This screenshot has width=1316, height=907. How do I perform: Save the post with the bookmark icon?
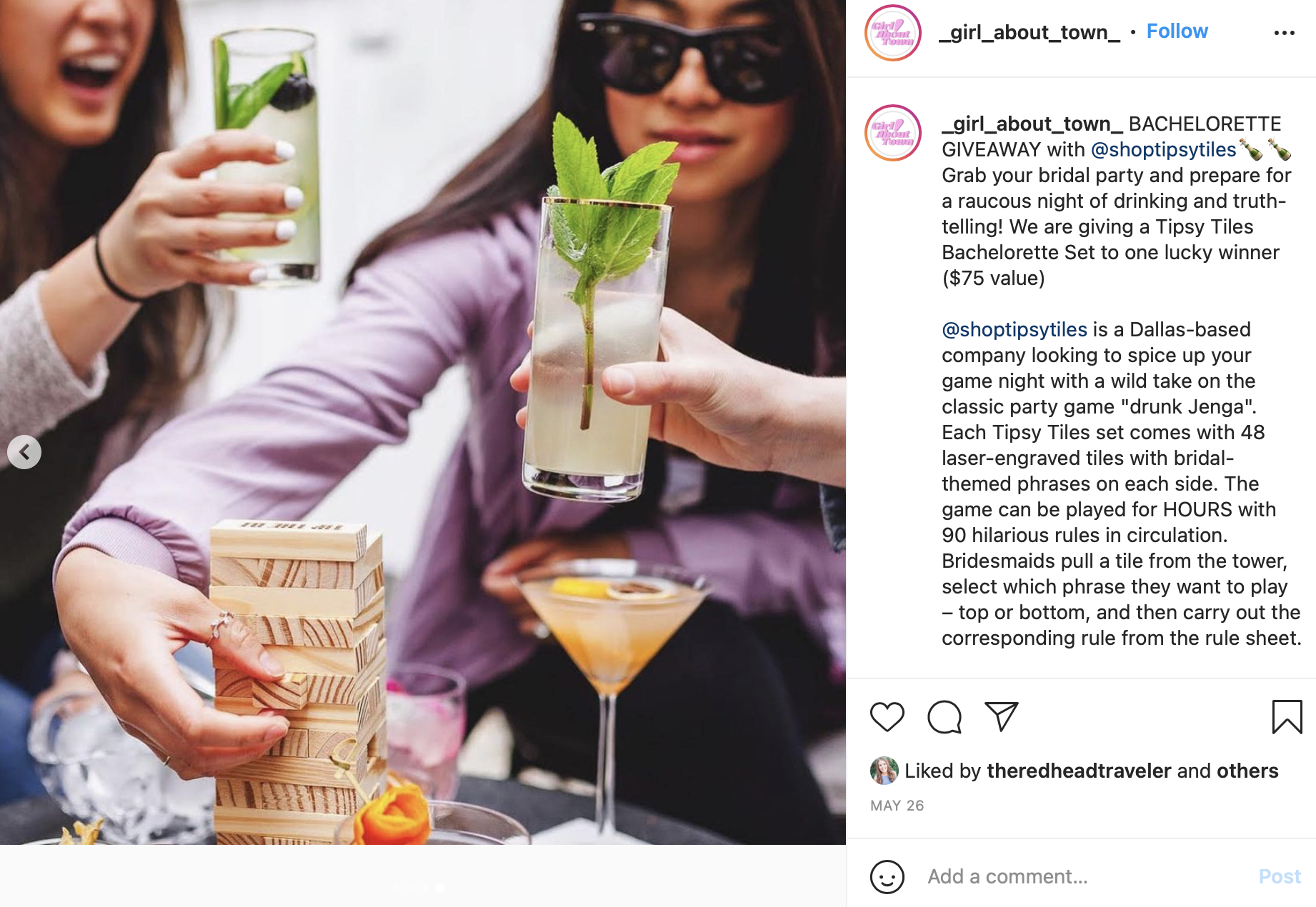tap(1287, 717)
